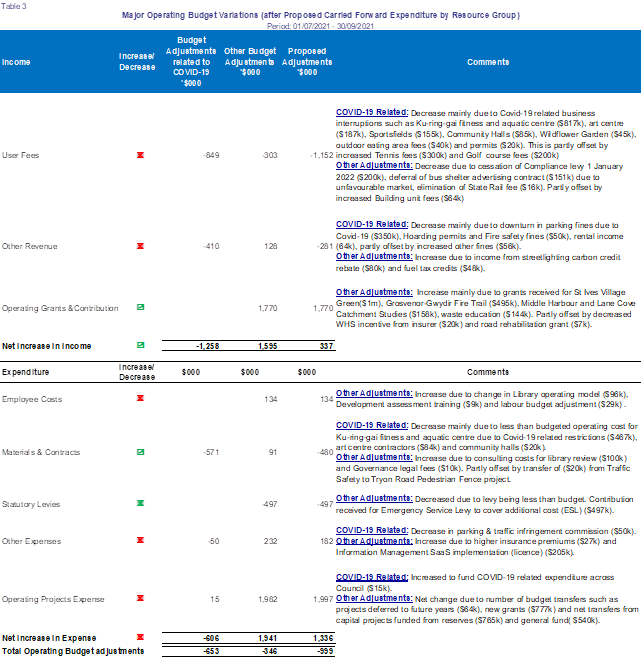The height and width of the screenshot is (658, 642).
Task: Open COVID-19 Related link in Other Expenses comments
Action: pyautogui.click(x=372, y=530)
